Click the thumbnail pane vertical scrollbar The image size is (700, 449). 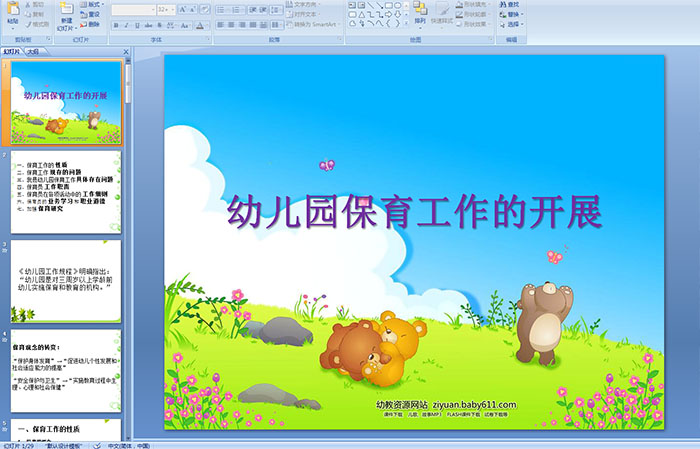click(128, 249)
